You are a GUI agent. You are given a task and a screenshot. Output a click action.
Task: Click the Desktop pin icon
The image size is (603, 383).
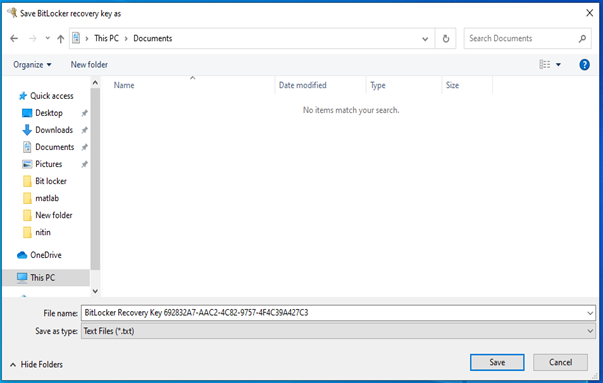pyautogui.click(x=85, y=113)
